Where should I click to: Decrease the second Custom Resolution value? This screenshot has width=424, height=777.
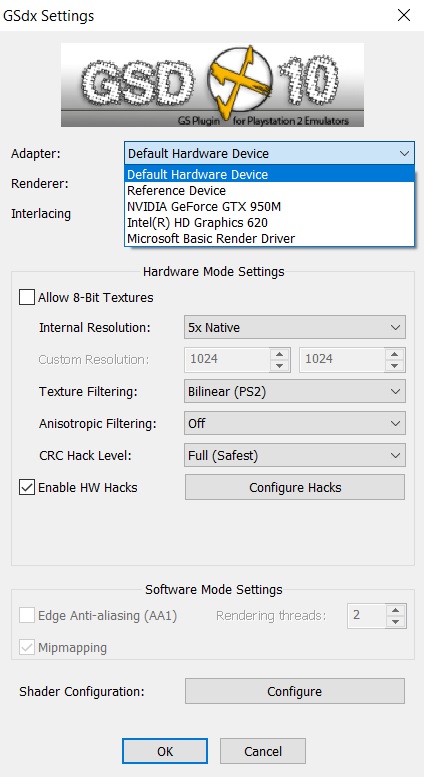pos(395,366)
